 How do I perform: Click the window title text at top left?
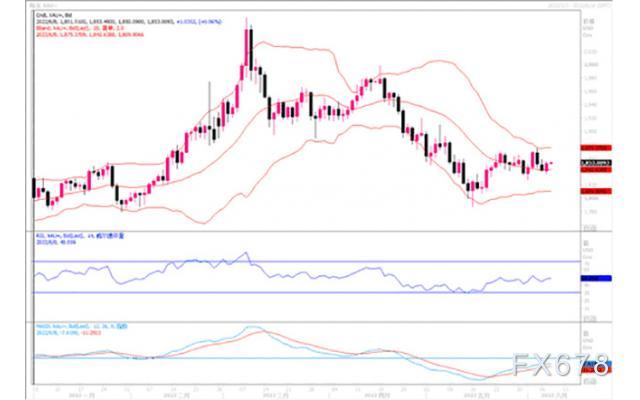[x=43, y=5]
